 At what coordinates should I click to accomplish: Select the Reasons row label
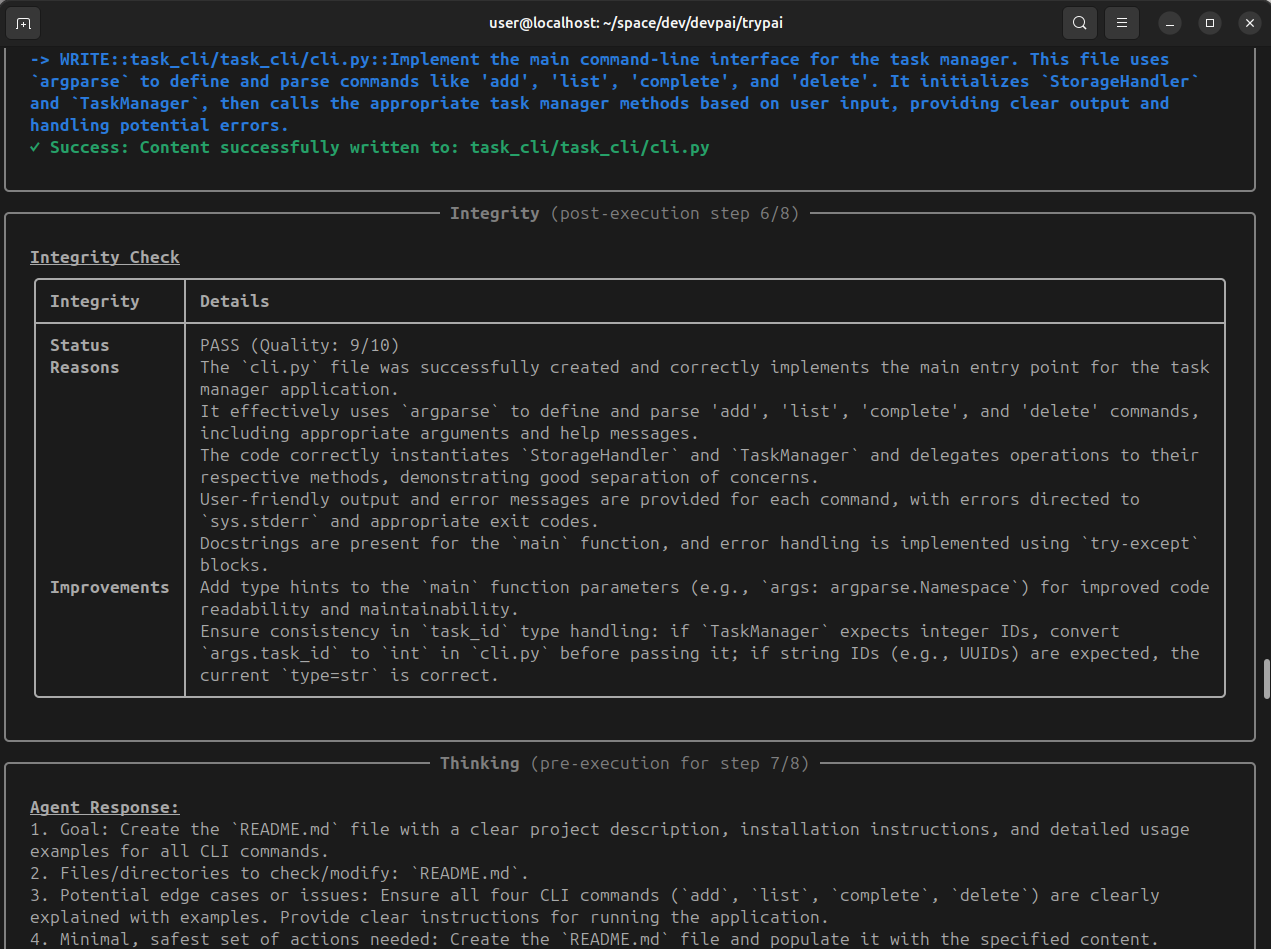85,367
